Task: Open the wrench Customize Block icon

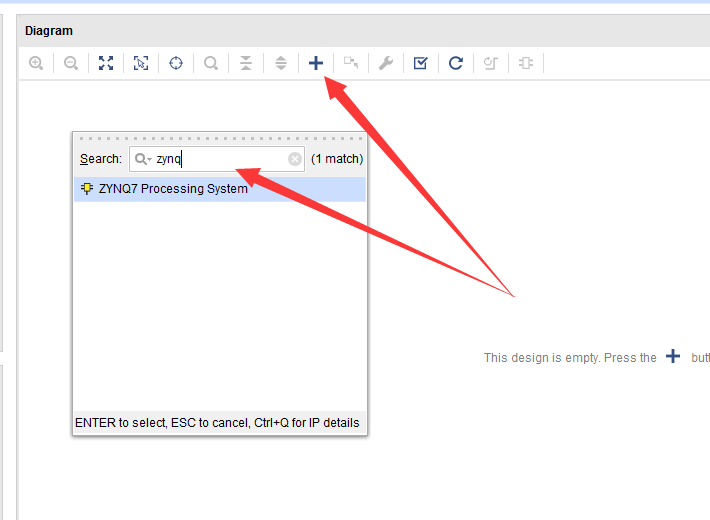Action: pyautogui.click(x=386, y=63)
